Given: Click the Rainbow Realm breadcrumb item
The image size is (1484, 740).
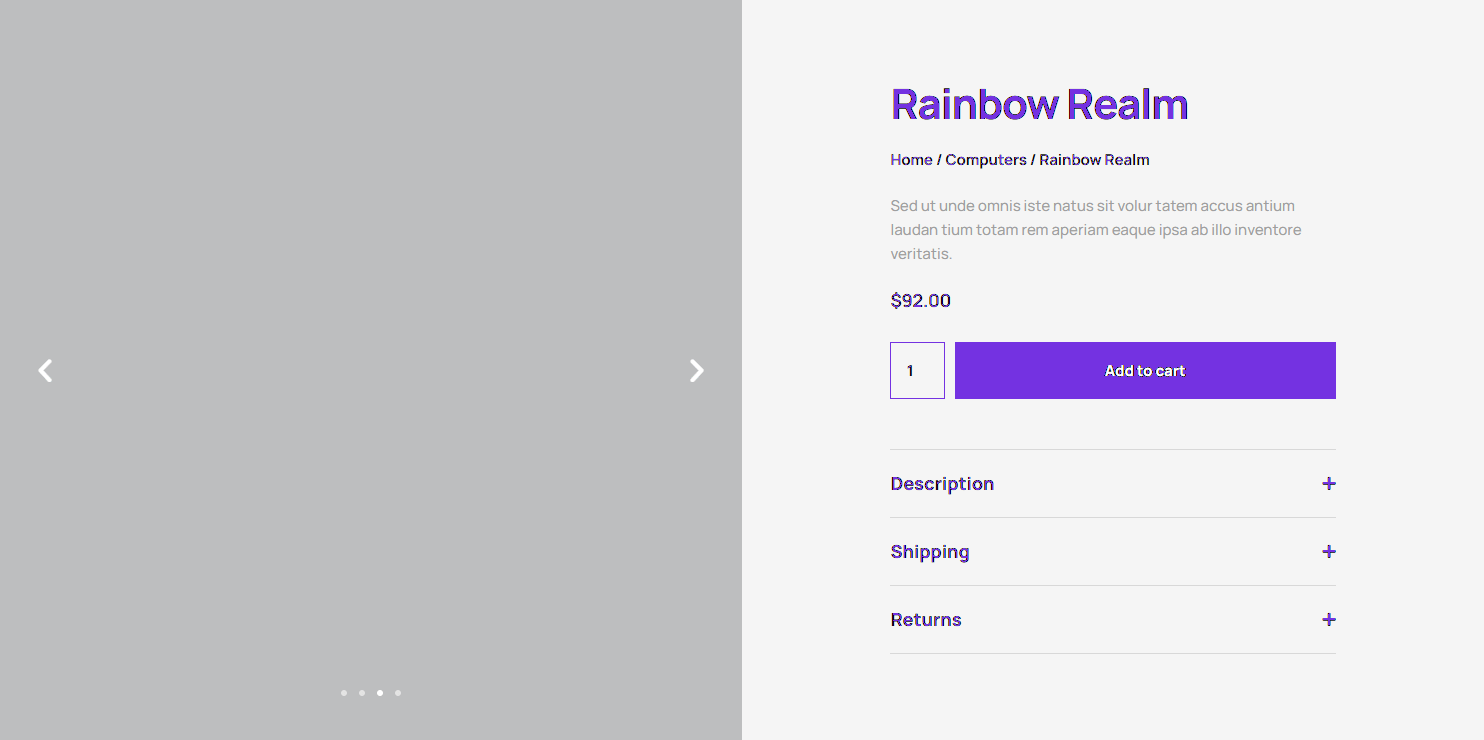Looking at the screenshot, I should point(1094,160).
